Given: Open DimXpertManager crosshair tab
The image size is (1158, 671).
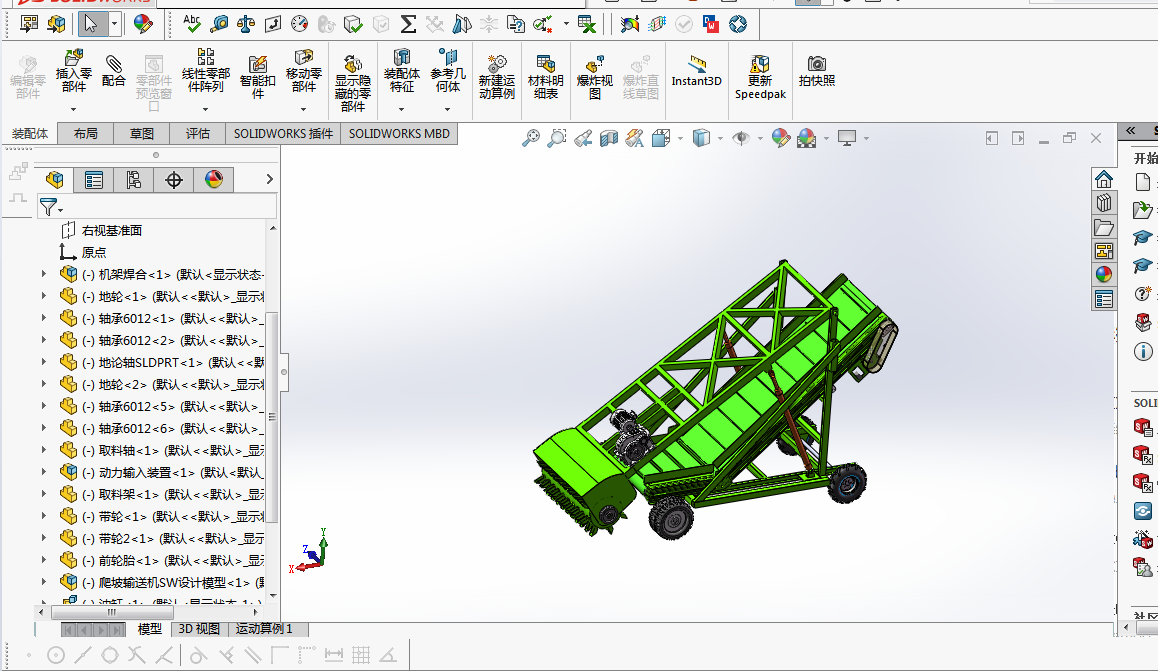Looking at the screenshot, I should tap(174, 179).
